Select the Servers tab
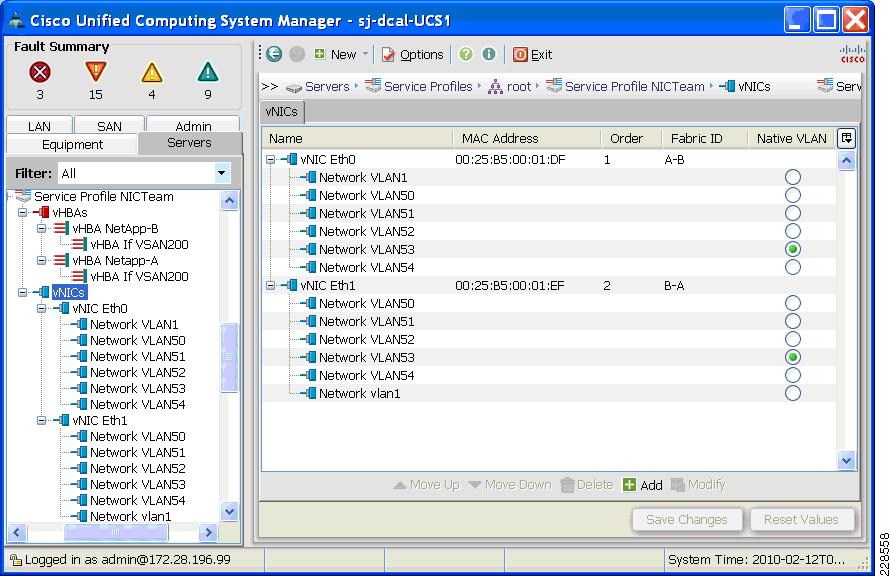 pyautogui.click(x=189, y=142)
